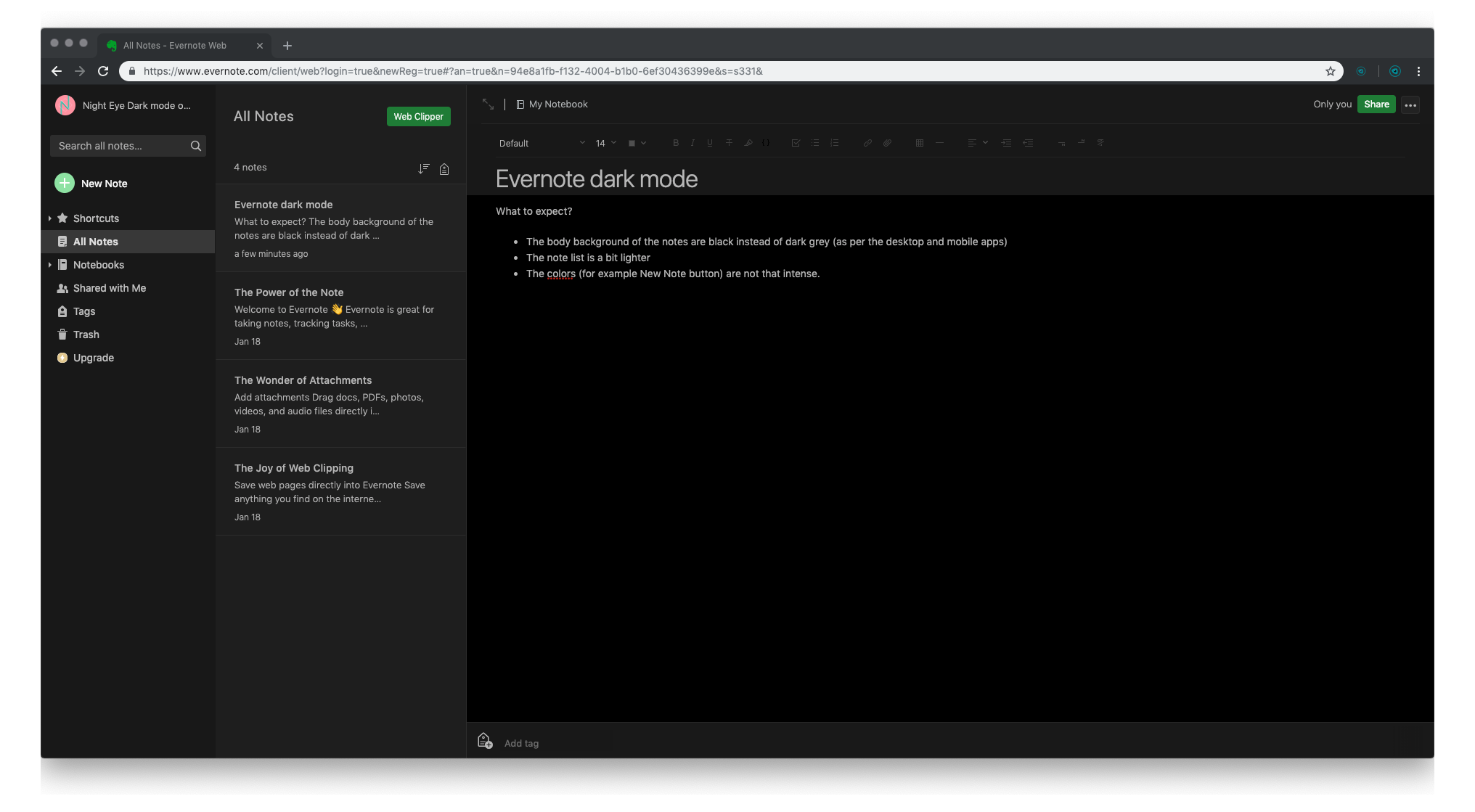Screen dimensions: 1475x812
Task: Open note list sort options
Action: tap(424, 168)
